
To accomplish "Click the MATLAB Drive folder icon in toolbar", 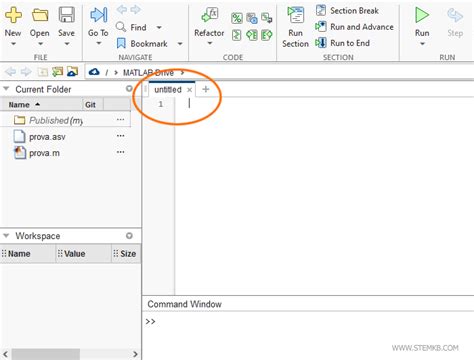I will pyautogui.click(x=72, y=71).
